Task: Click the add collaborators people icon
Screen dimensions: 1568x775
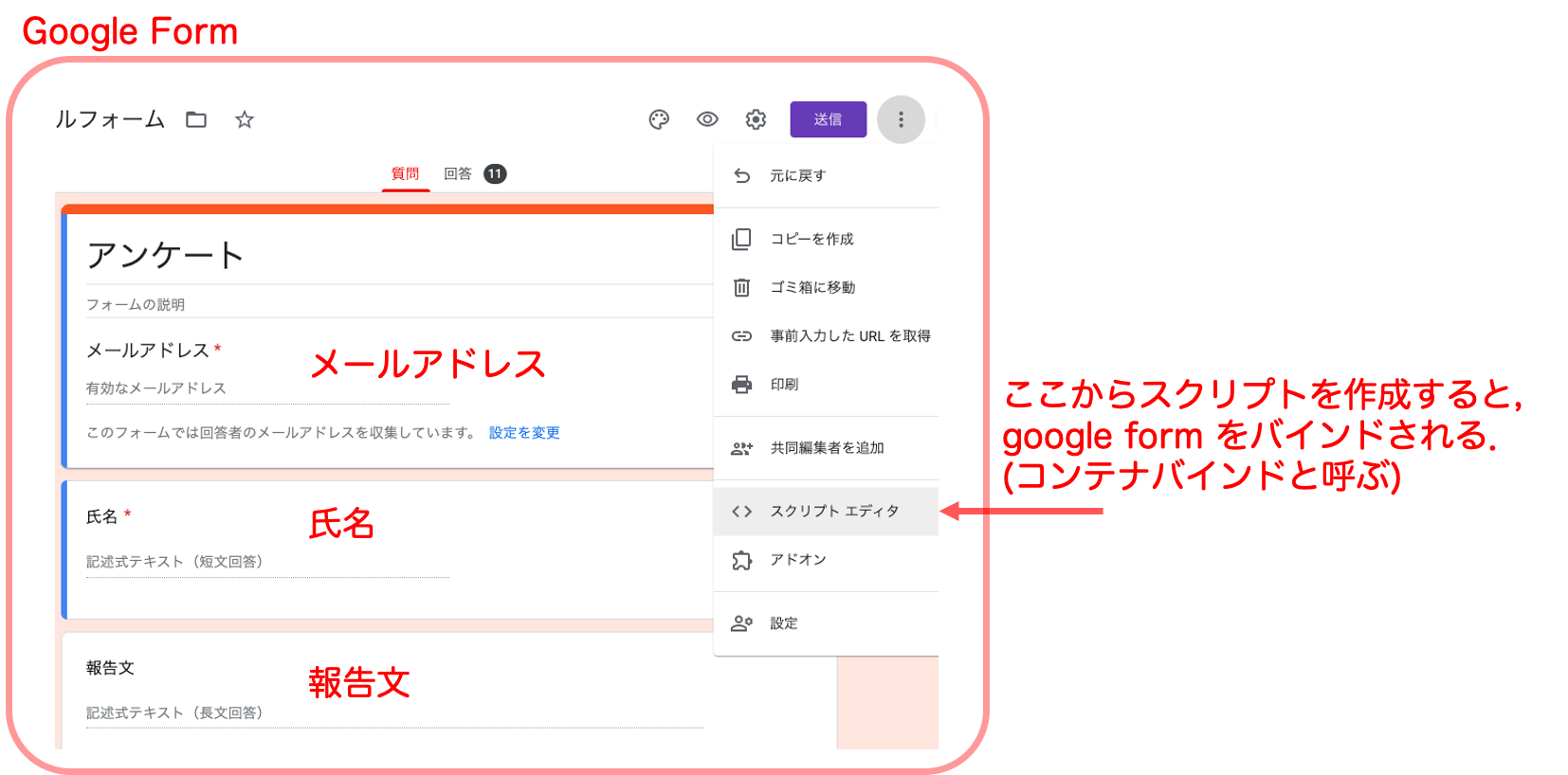Action: 741,448
